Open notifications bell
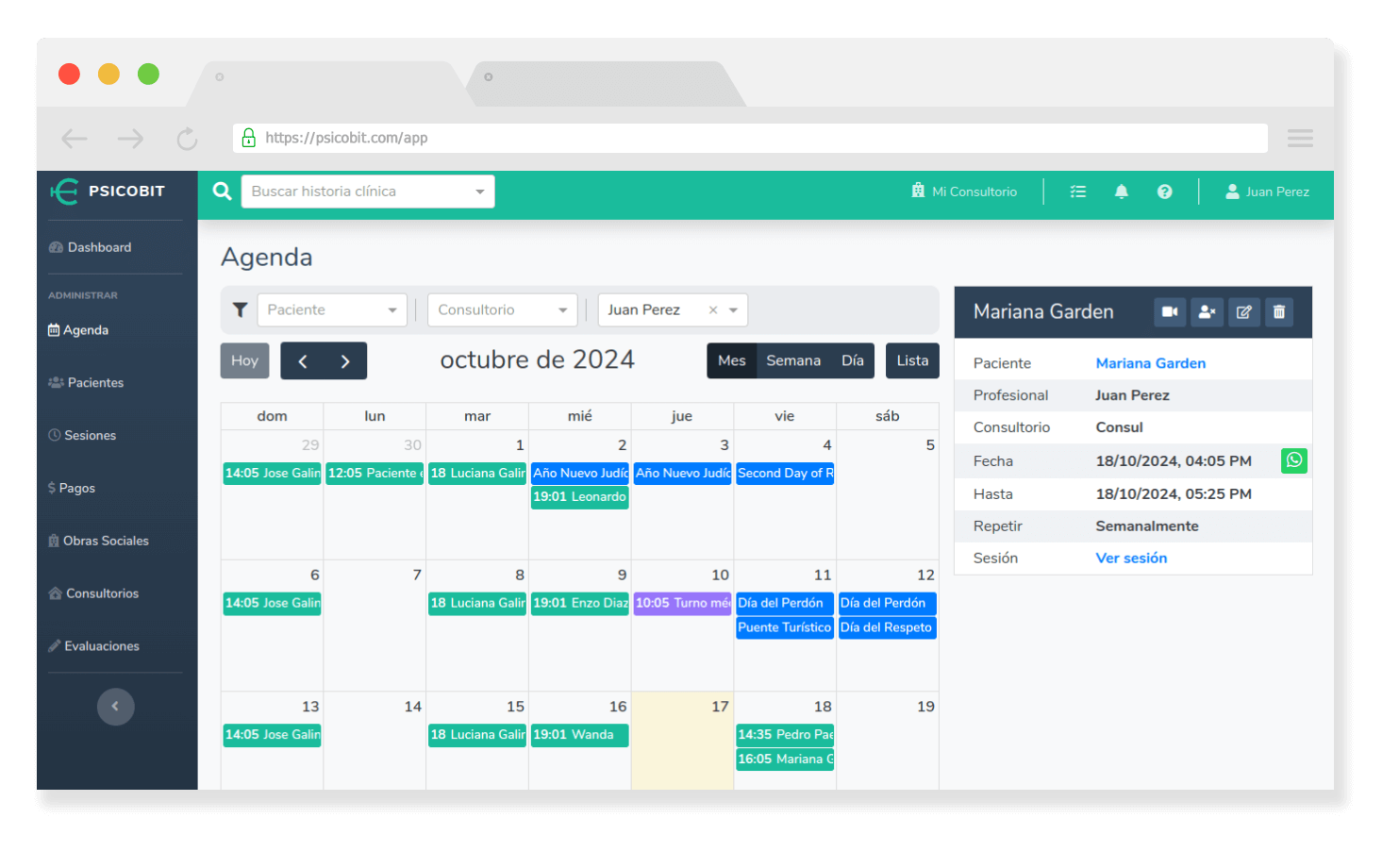The image size is (1399, 868). [1121, 192]
